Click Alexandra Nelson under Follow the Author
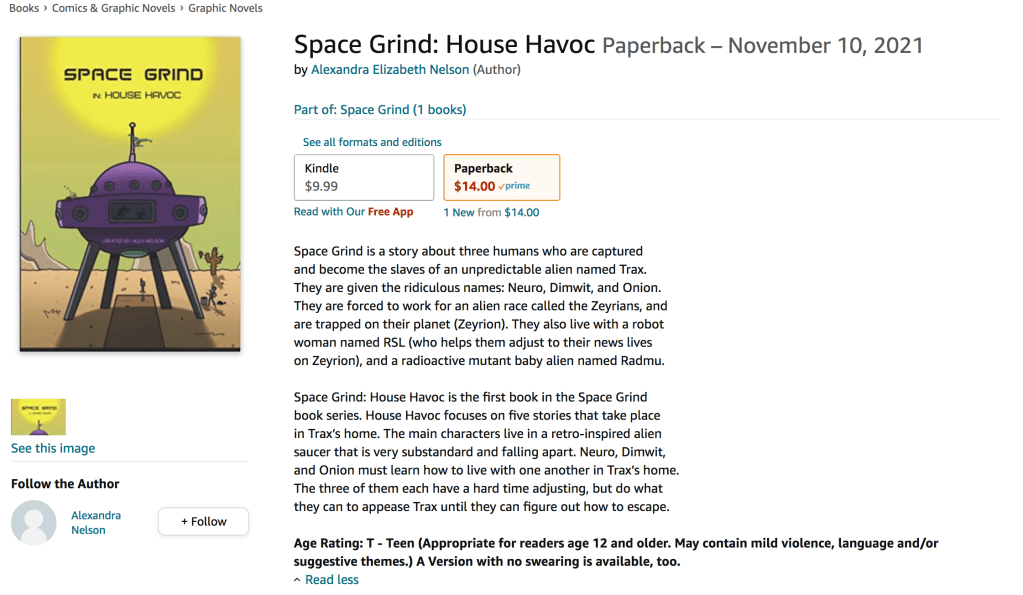This screenshot has height=595, width=1023. 96,522
